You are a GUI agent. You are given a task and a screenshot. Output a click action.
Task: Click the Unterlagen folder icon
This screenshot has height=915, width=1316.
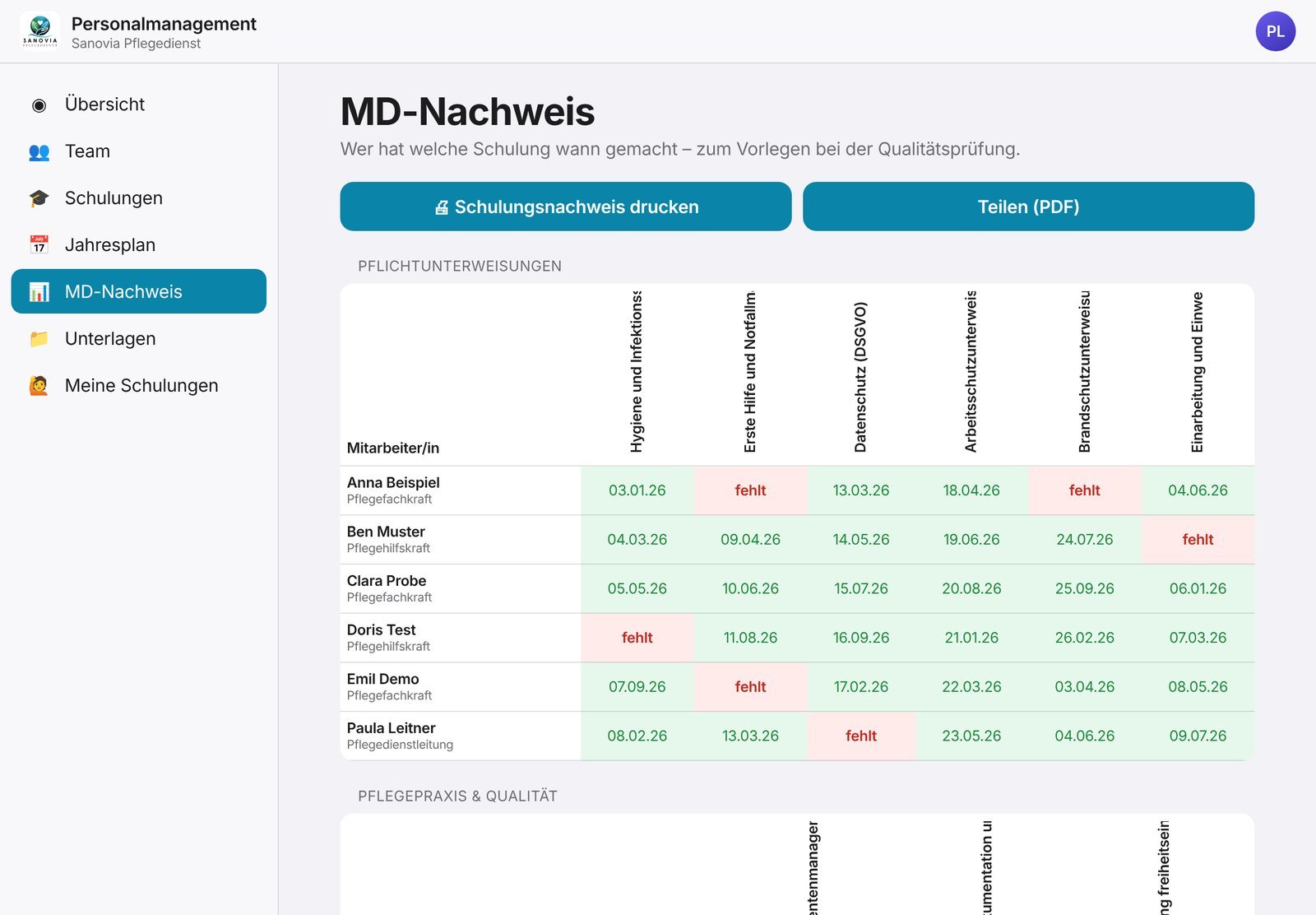39,339
